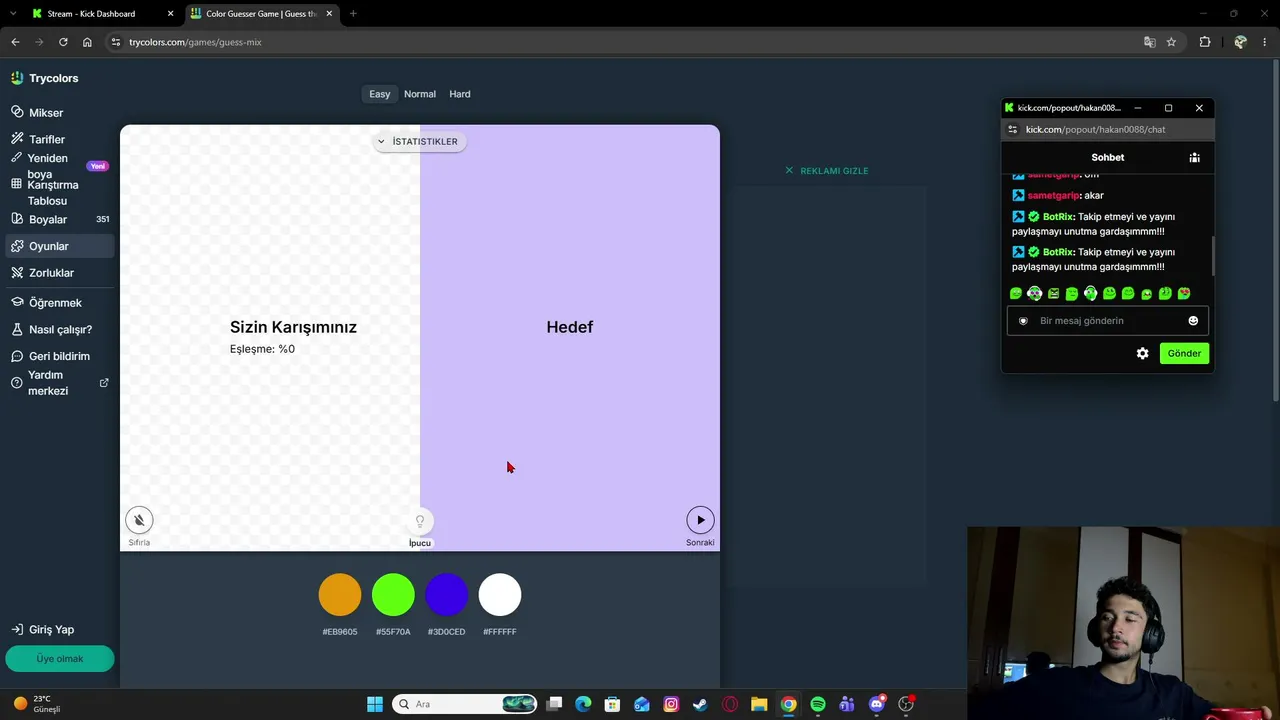This screenshot has height=720, width=1280.
Task: Click the weather widget 23°C Güneşli
Action: pyautogui.click(x=38, y=704)
